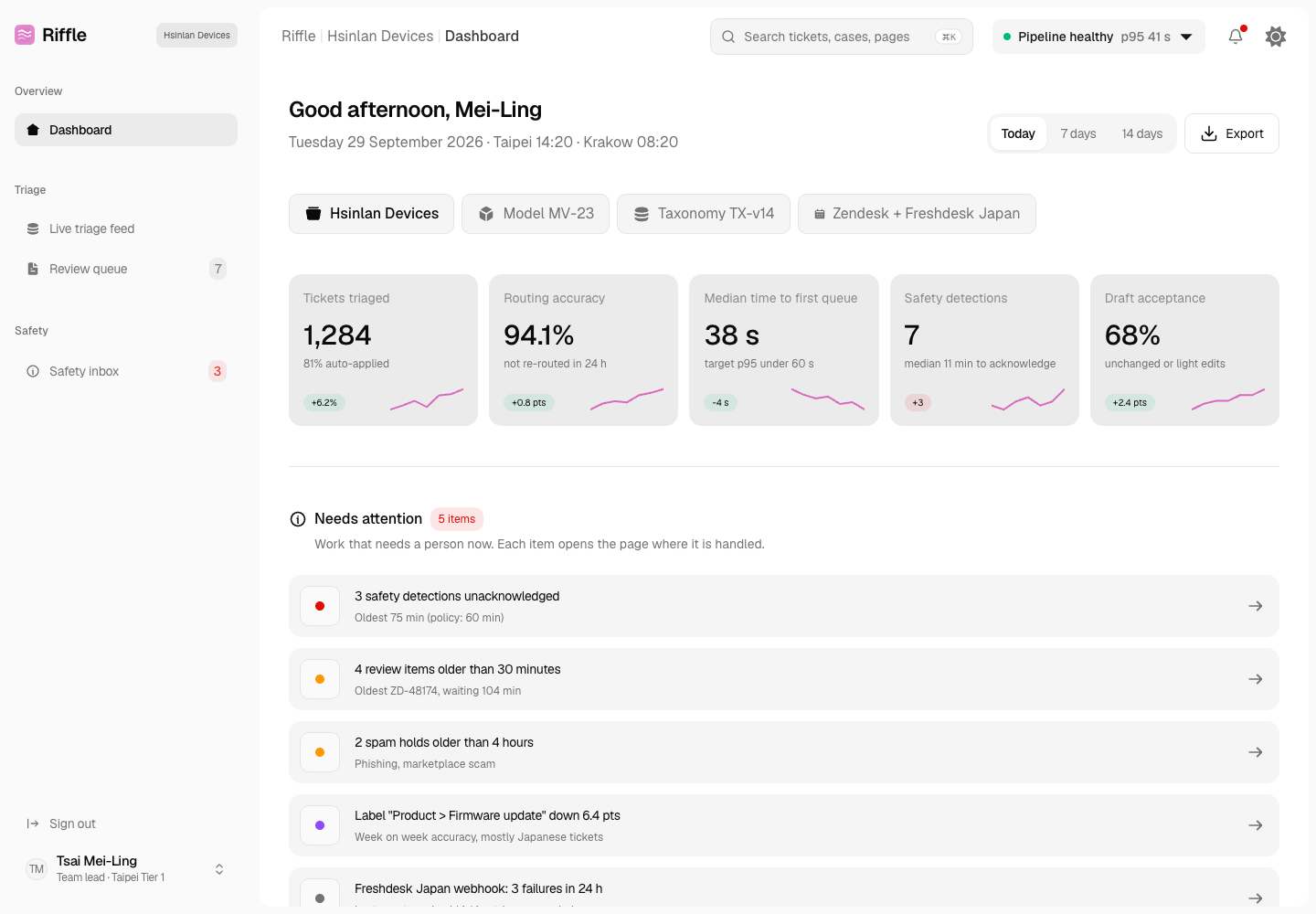Select Taxonomy TX-v14 chip

coord(704,214)
